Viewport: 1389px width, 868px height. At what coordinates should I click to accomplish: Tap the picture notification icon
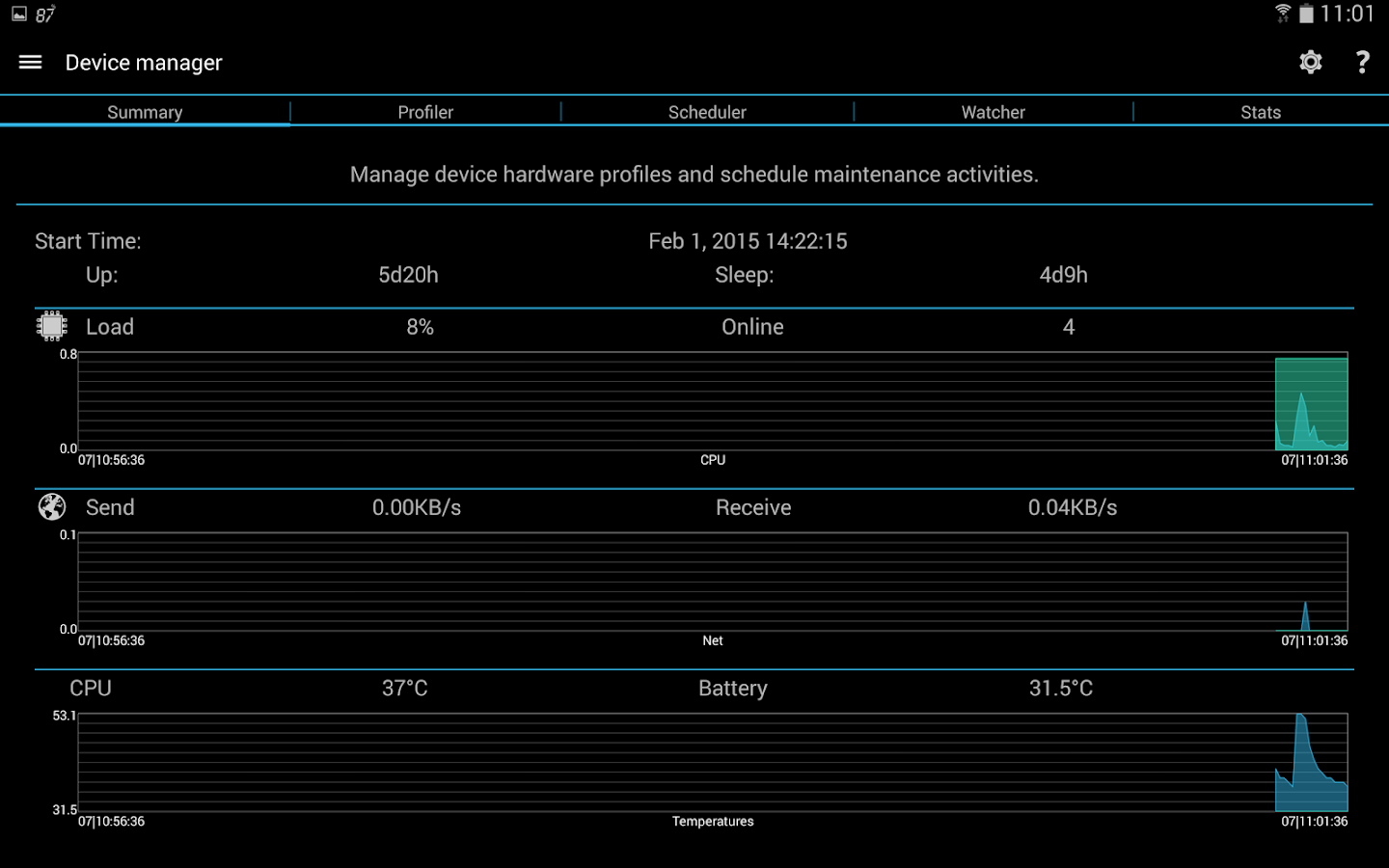(x=19, y=14)
